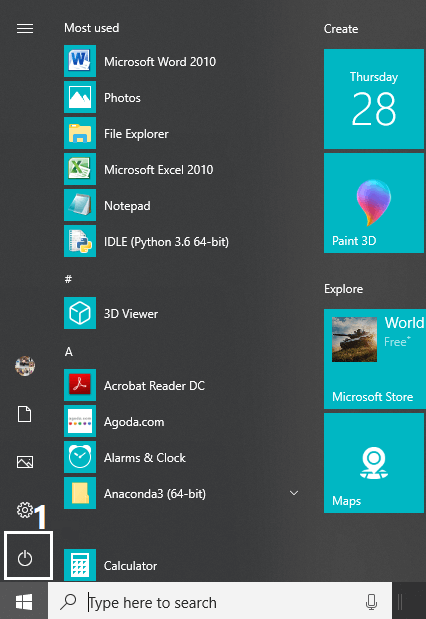Open Pictures folder sidebar icon
Screen dimensions: 426x619
[25, 462]
